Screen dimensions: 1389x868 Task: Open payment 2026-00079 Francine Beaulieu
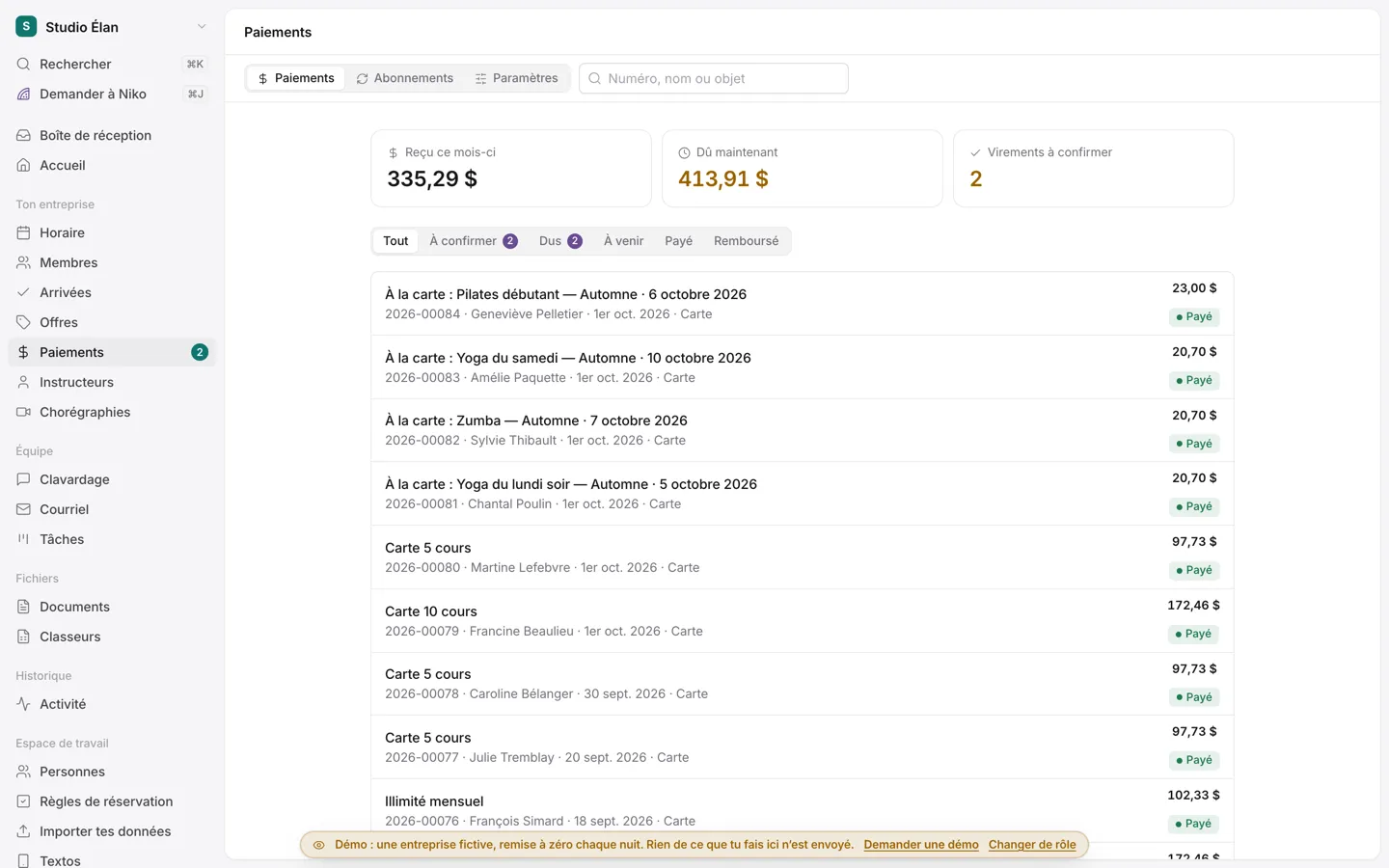pos(802,621)
